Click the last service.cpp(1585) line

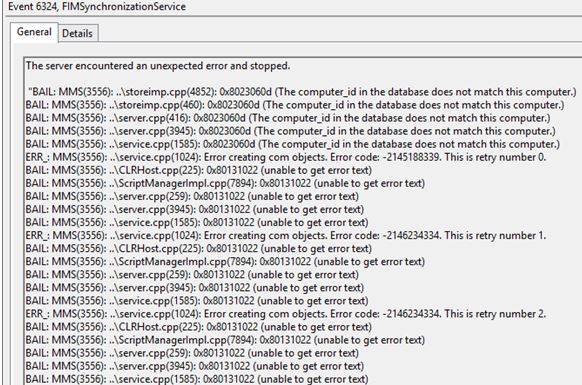click(197, 379)
